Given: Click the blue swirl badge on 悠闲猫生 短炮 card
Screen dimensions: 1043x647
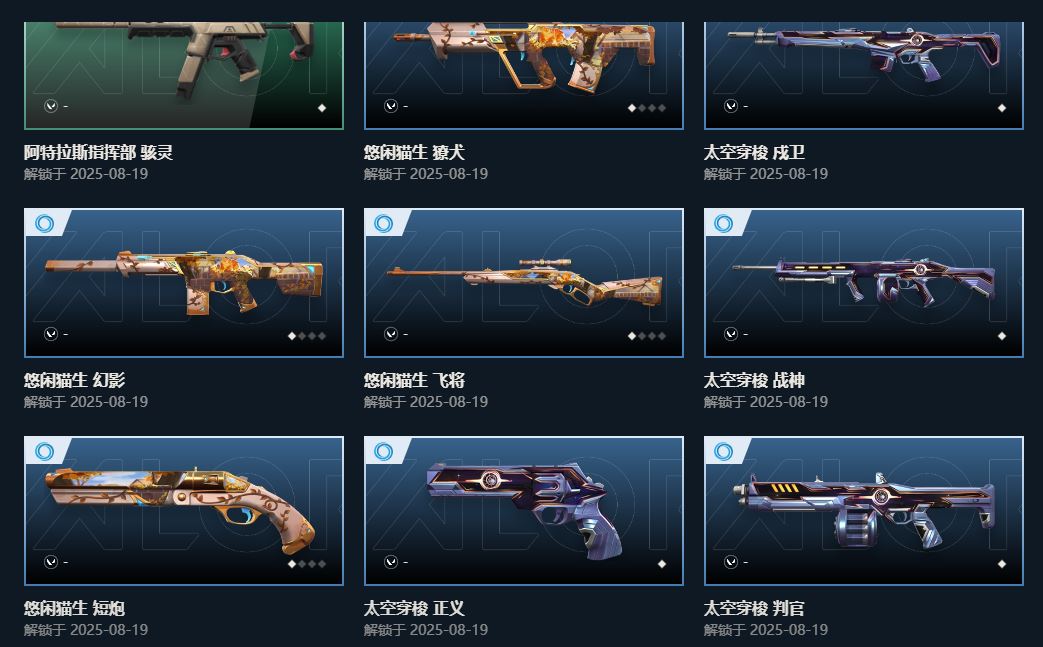Looking at the screenshot, I should pyautogui.click(x=45, y=452).
